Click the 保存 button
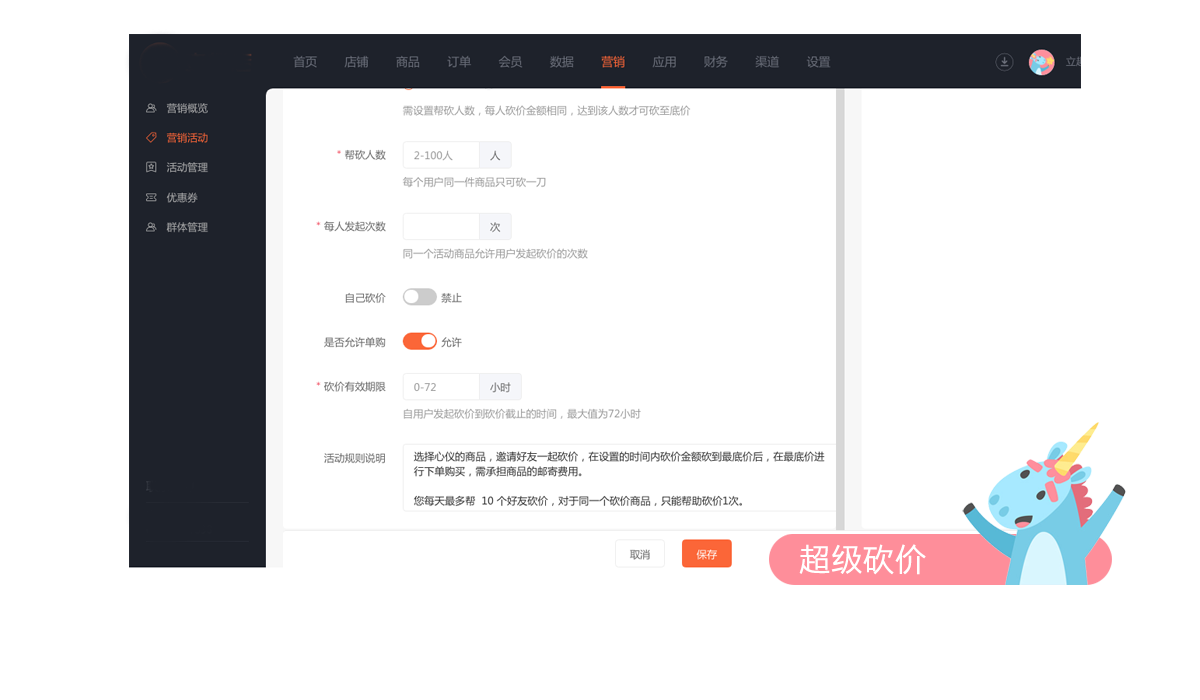 pyautogui.click(x=706, y=554)
